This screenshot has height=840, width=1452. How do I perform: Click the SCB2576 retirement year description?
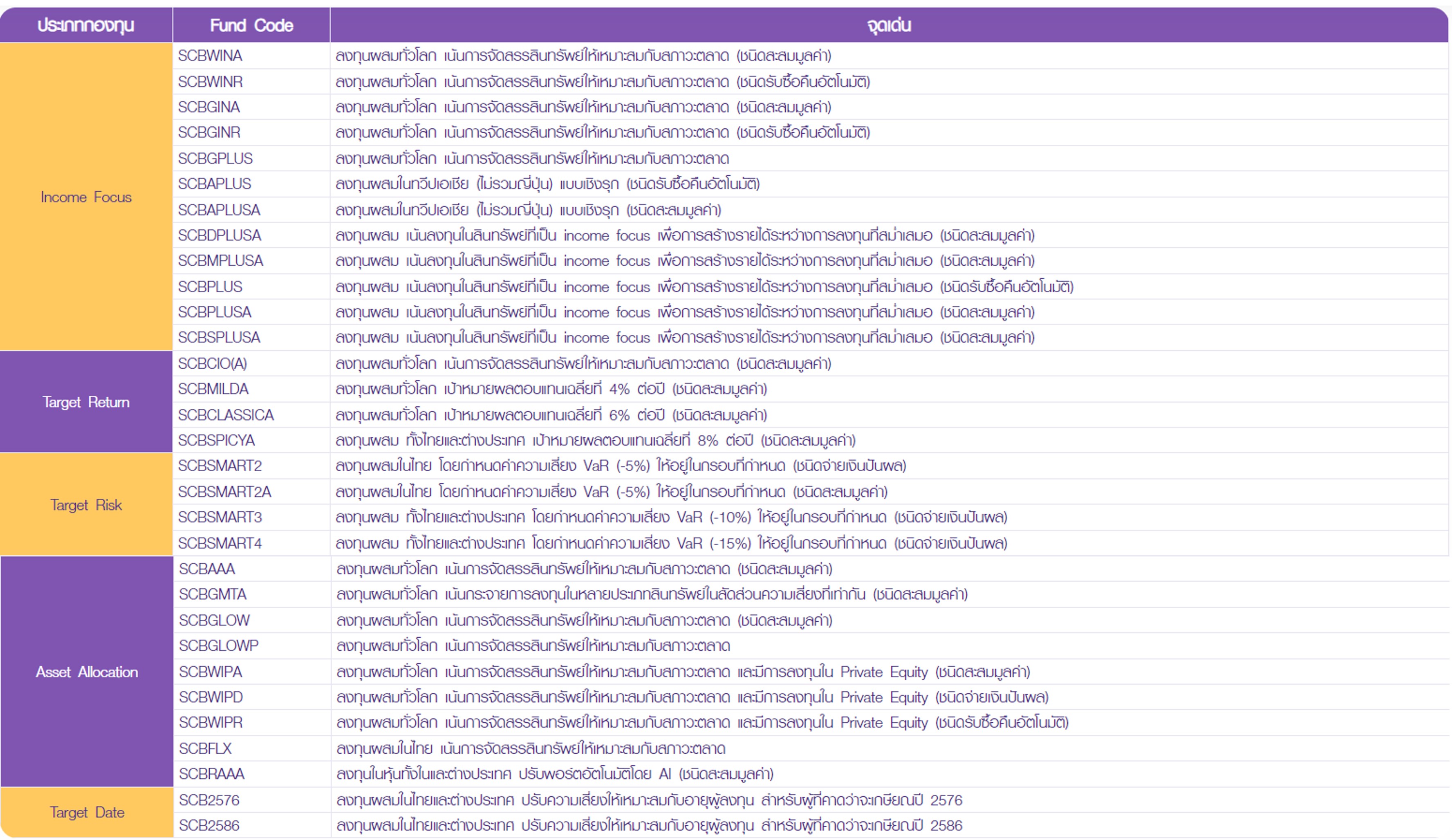tap(650, 800)
